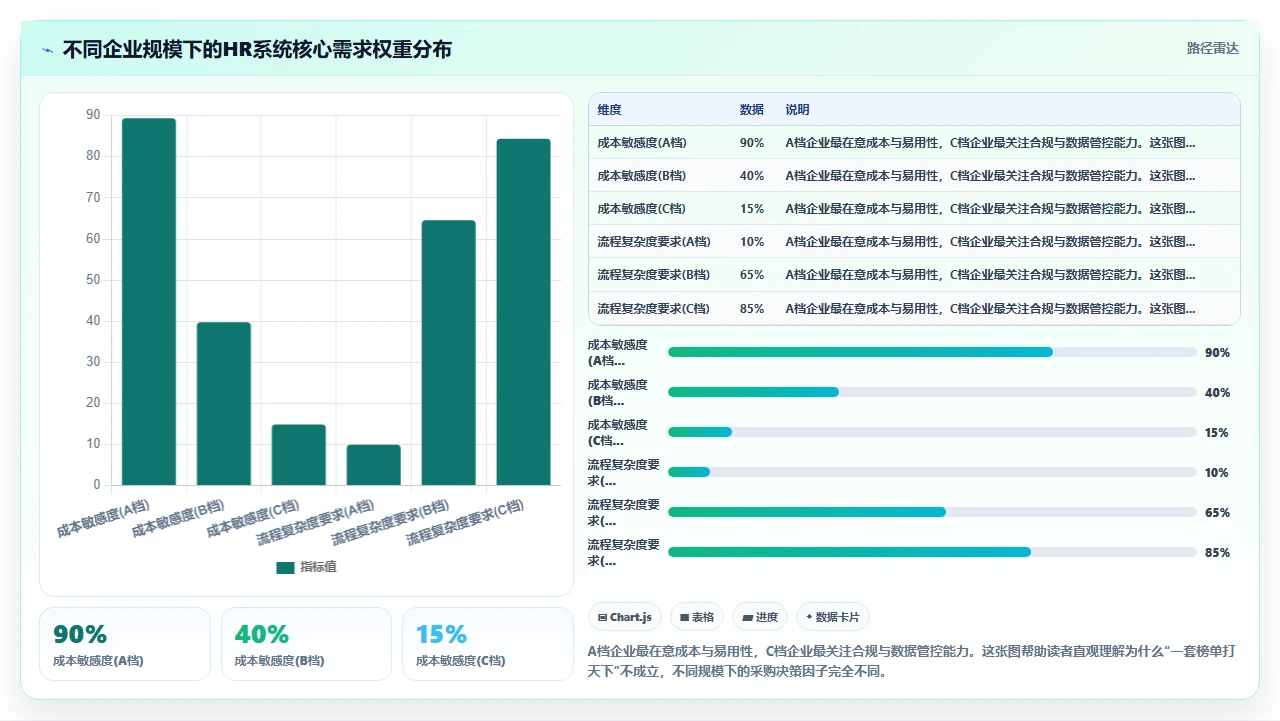Screen dimensions: 1280x721
Task: Click the 90 y-axis tick label
Action: click(x=93, y=115)
